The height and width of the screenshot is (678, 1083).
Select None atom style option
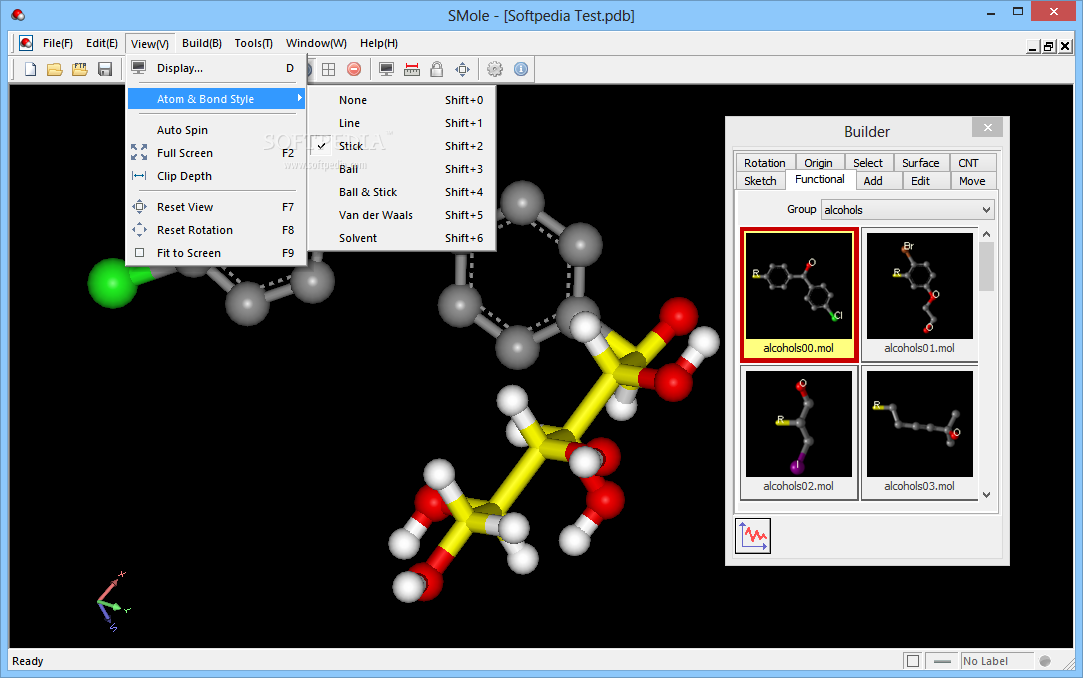coord(402,100)
